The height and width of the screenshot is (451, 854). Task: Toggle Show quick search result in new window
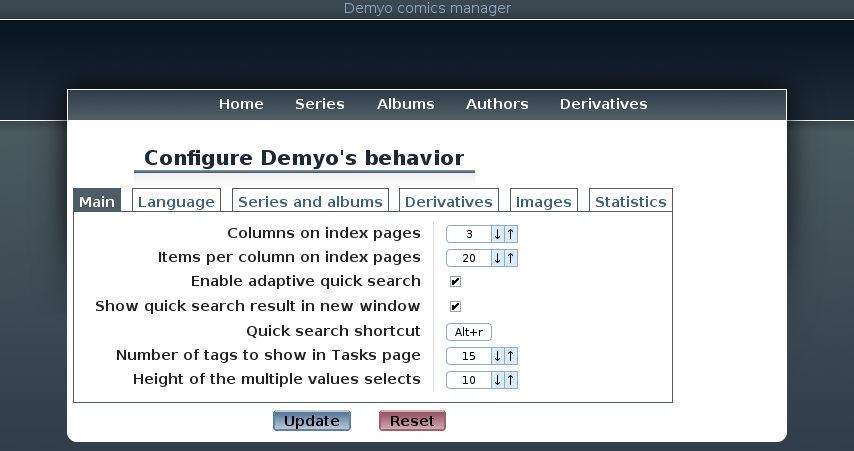pos(455,307)
